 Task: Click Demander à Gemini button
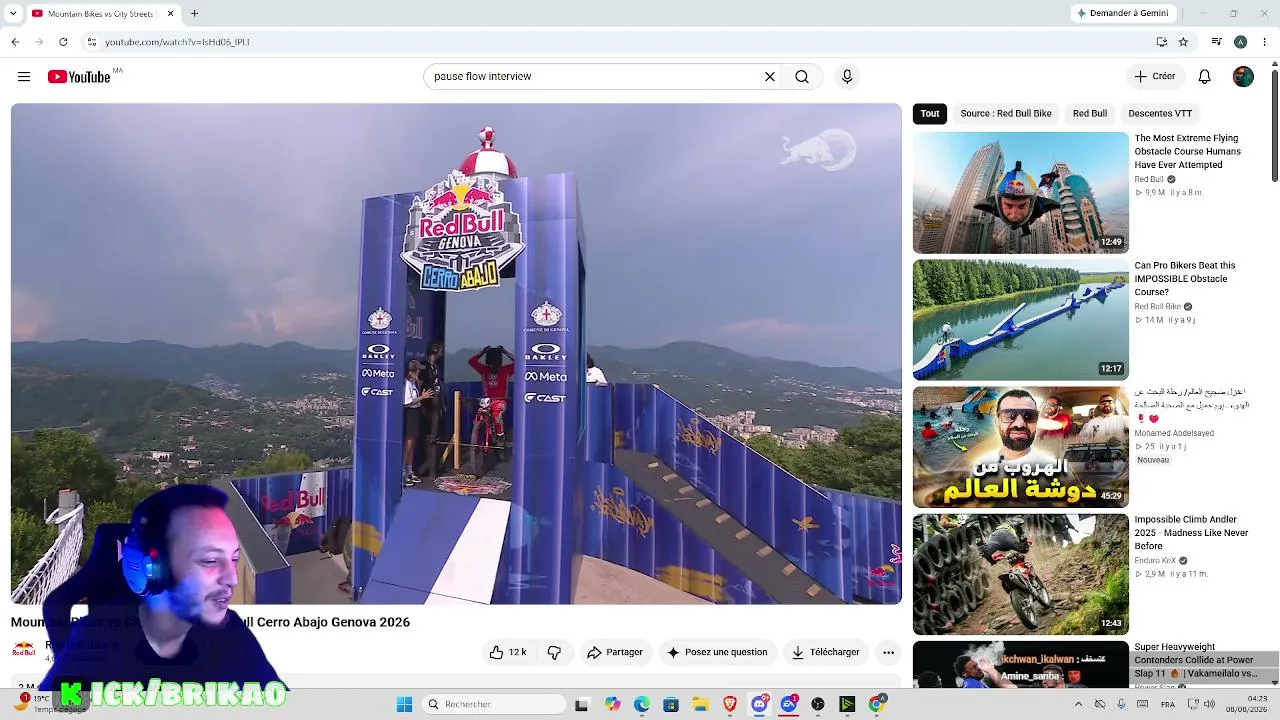1122,13
